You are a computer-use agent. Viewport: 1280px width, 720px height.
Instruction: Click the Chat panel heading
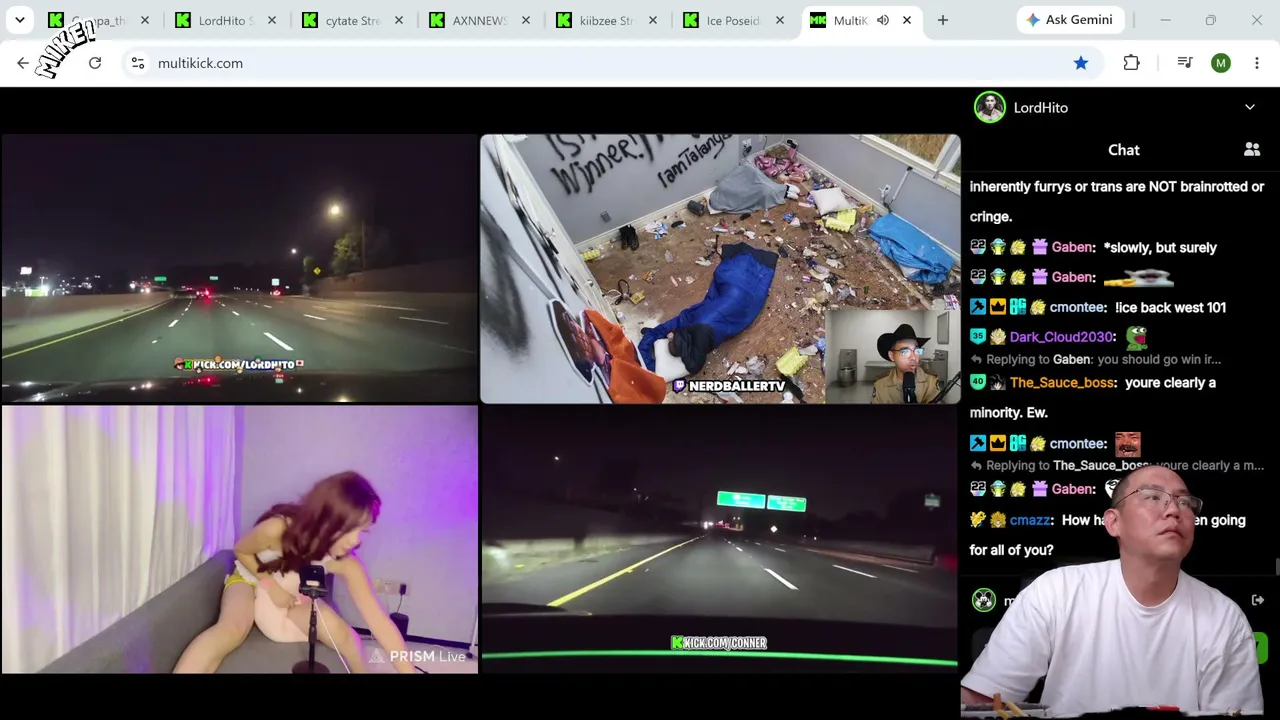pyautogui.click(x=1124, y=150)
